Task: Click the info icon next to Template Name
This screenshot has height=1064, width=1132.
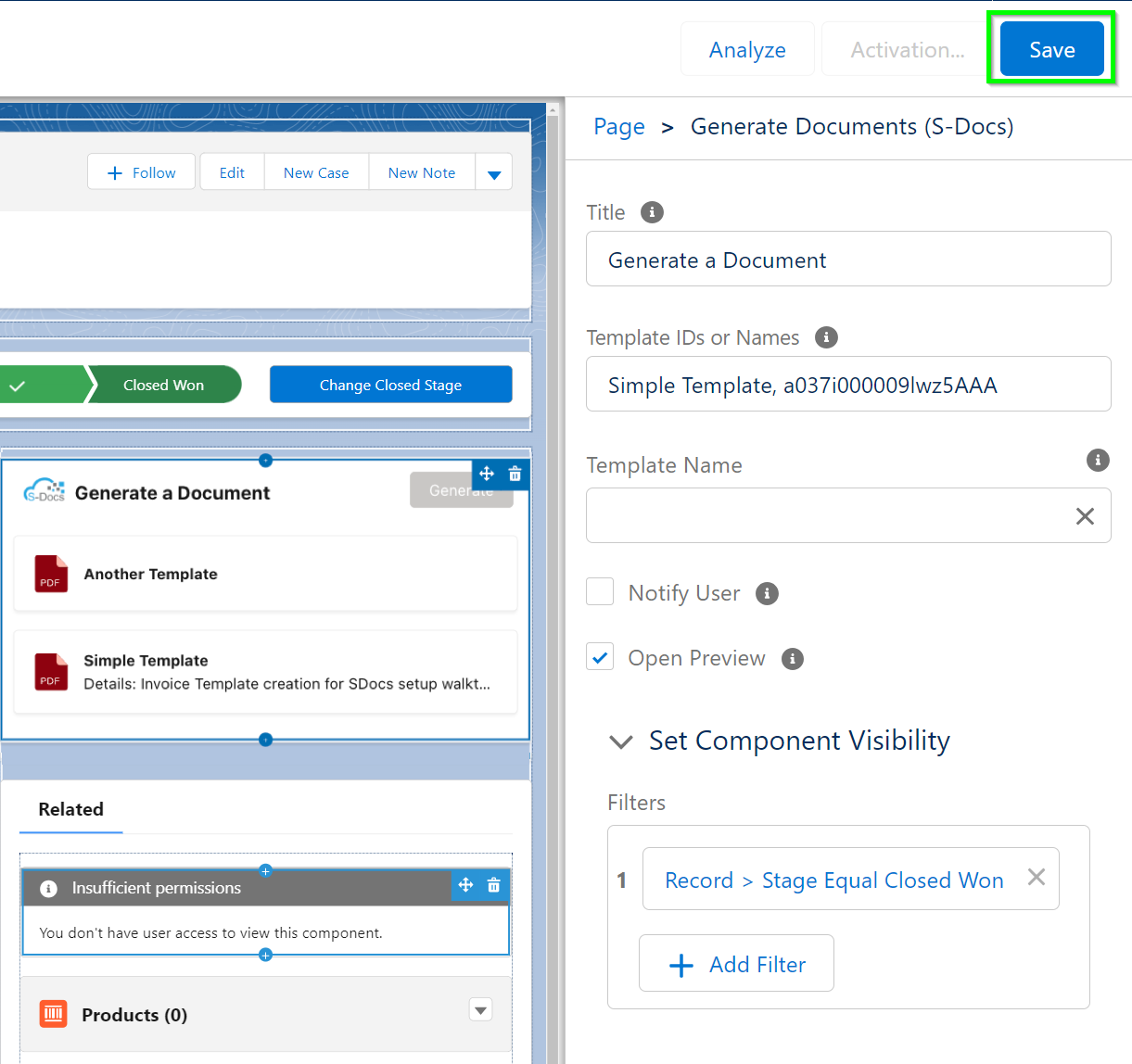Action: 1098,460
